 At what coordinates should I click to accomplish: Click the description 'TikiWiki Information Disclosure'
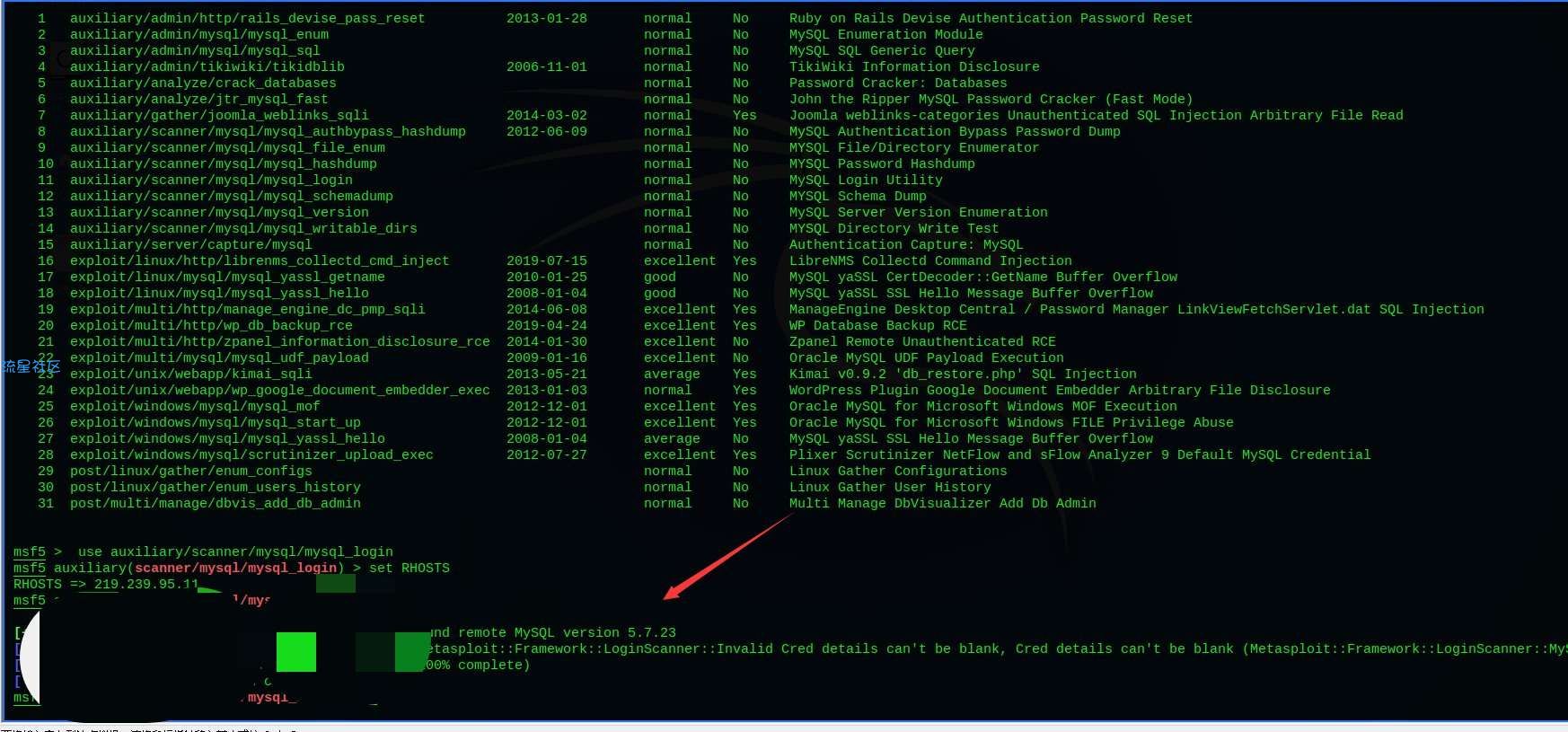[x=914, y=66]
